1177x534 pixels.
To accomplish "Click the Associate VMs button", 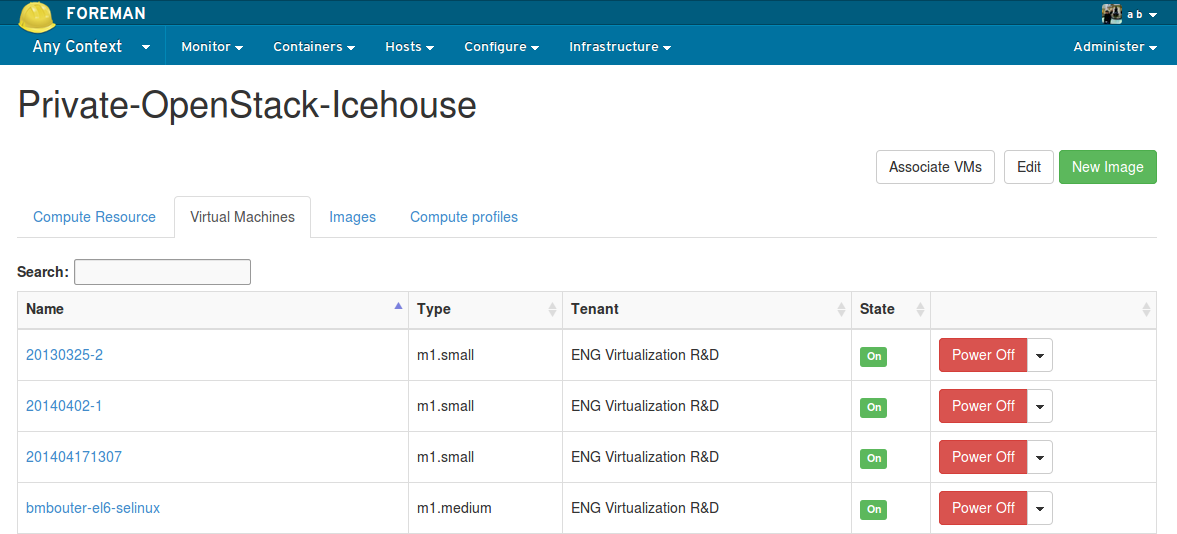I will [935, 167].
